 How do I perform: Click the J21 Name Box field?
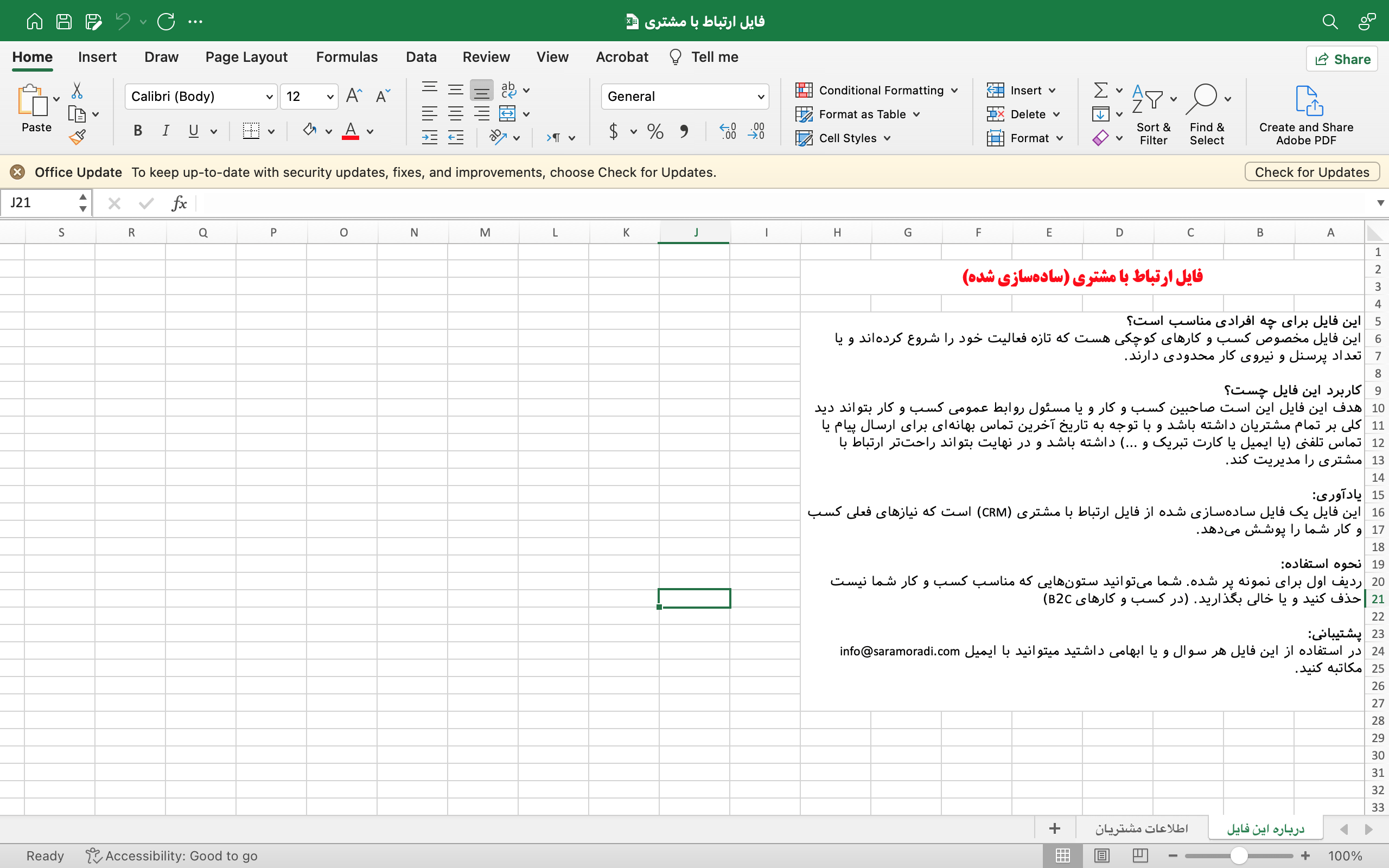point(46,203)
